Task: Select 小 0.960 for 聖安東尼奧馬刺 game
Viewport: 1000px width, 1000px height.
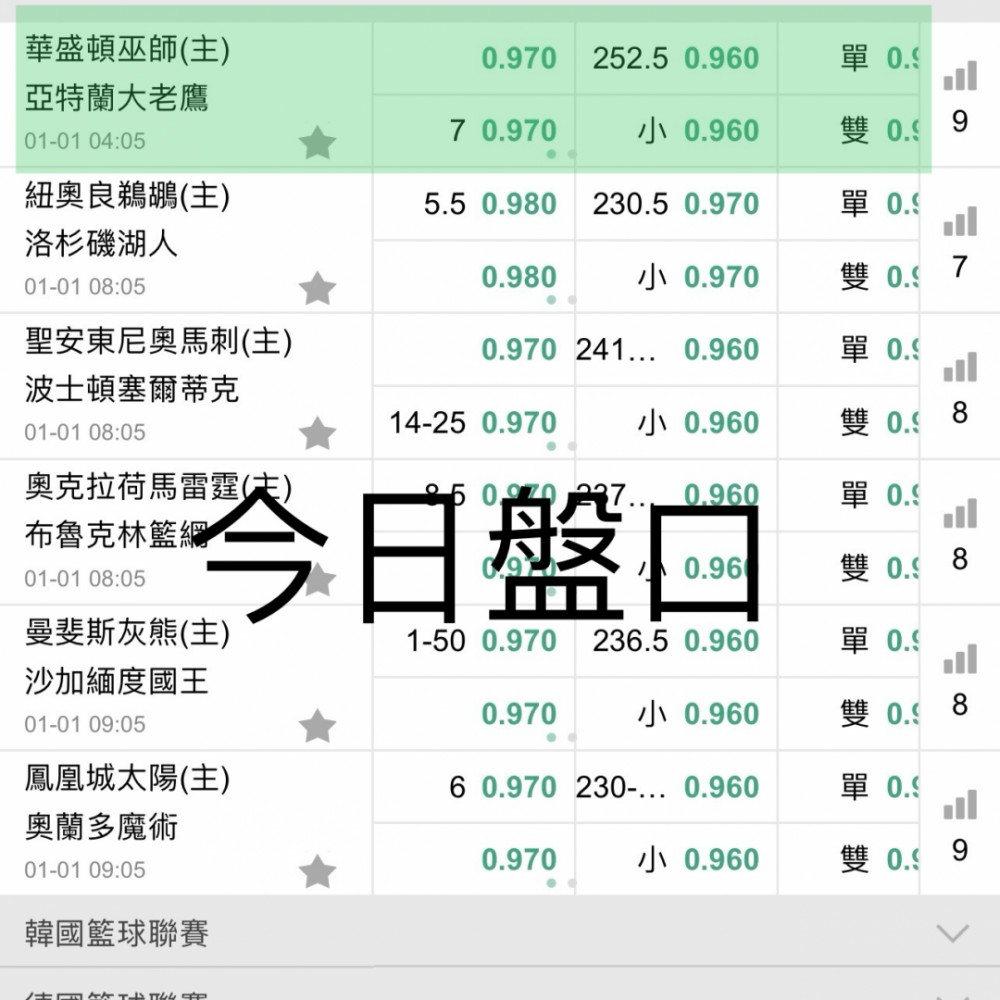Action: click(676, 422)
